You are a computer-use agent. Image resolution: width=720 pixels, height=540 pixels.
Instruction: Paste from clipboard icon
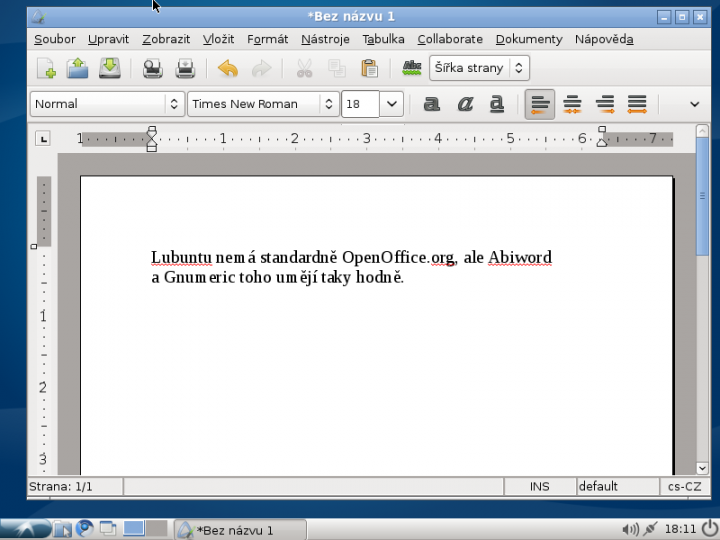click(x=369, y=68)
